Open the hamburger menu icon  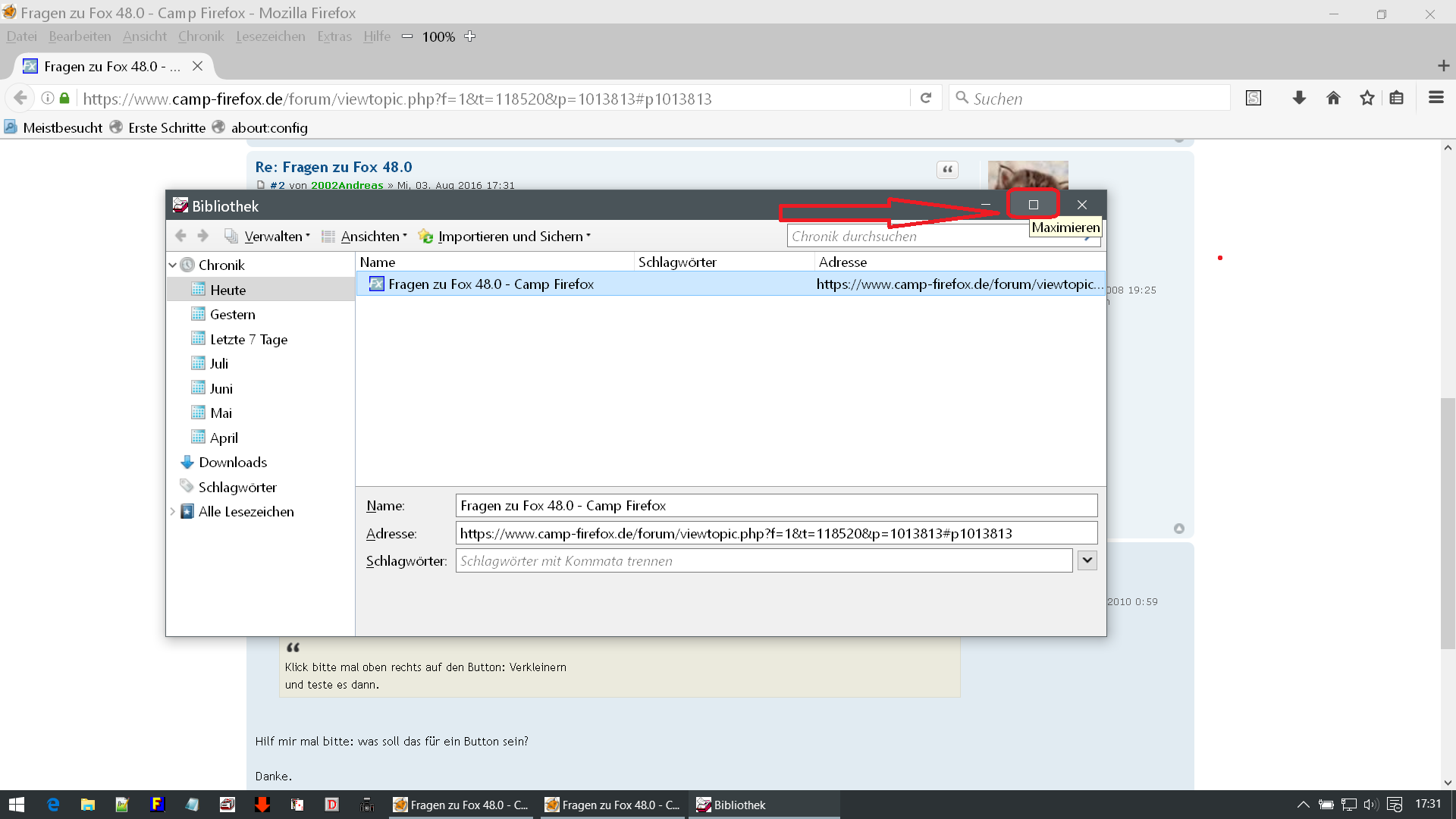[x=1436, y=98]
